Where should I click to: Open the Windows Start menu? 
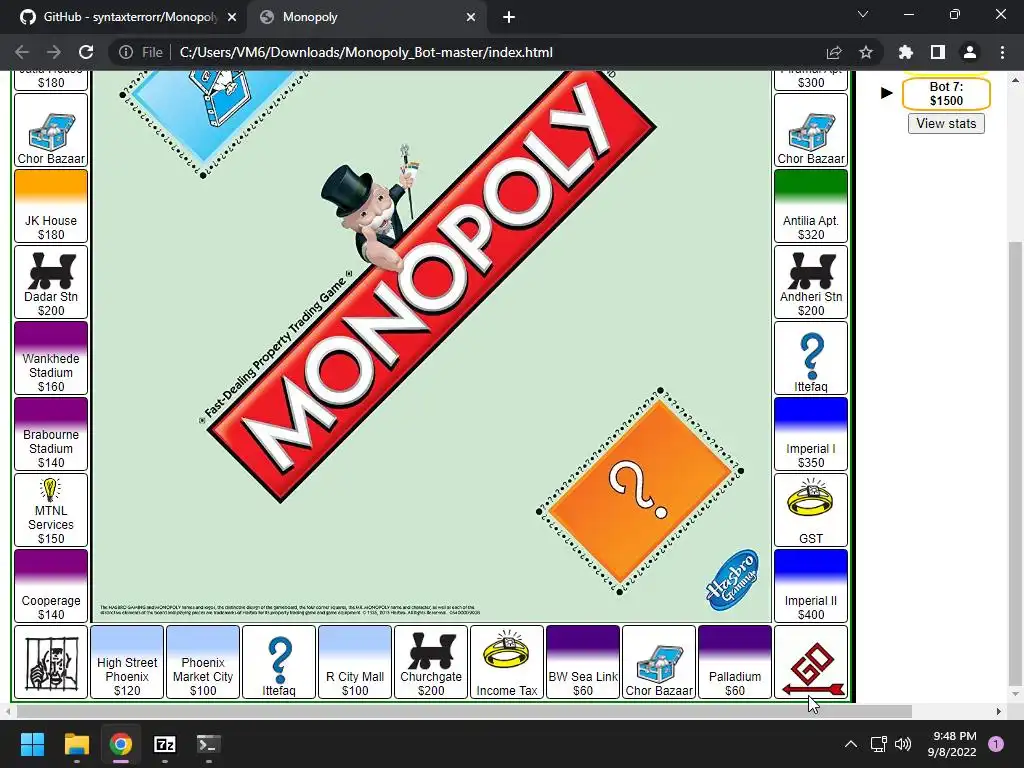point(32,744)
